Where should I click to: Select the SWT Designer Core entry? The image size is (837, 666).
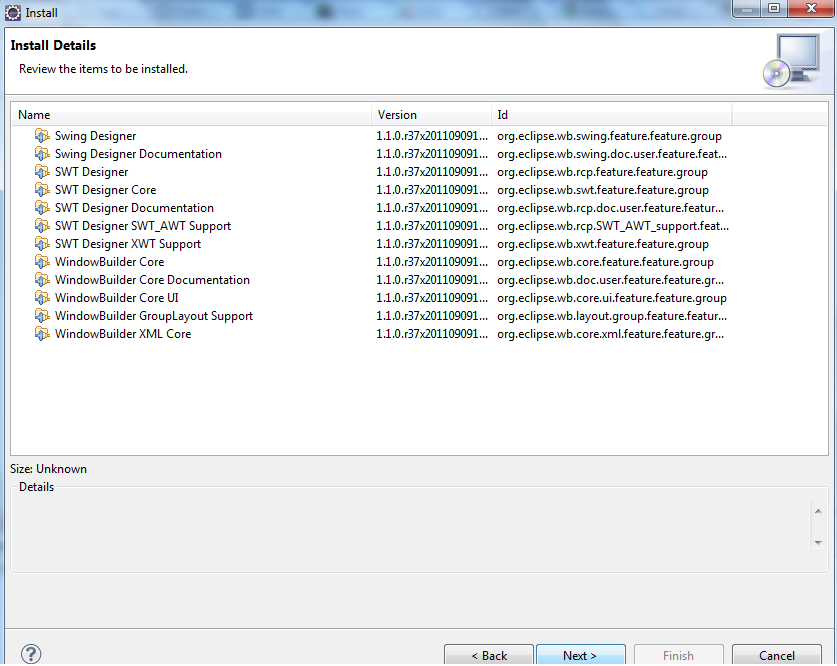click(106, 190)
